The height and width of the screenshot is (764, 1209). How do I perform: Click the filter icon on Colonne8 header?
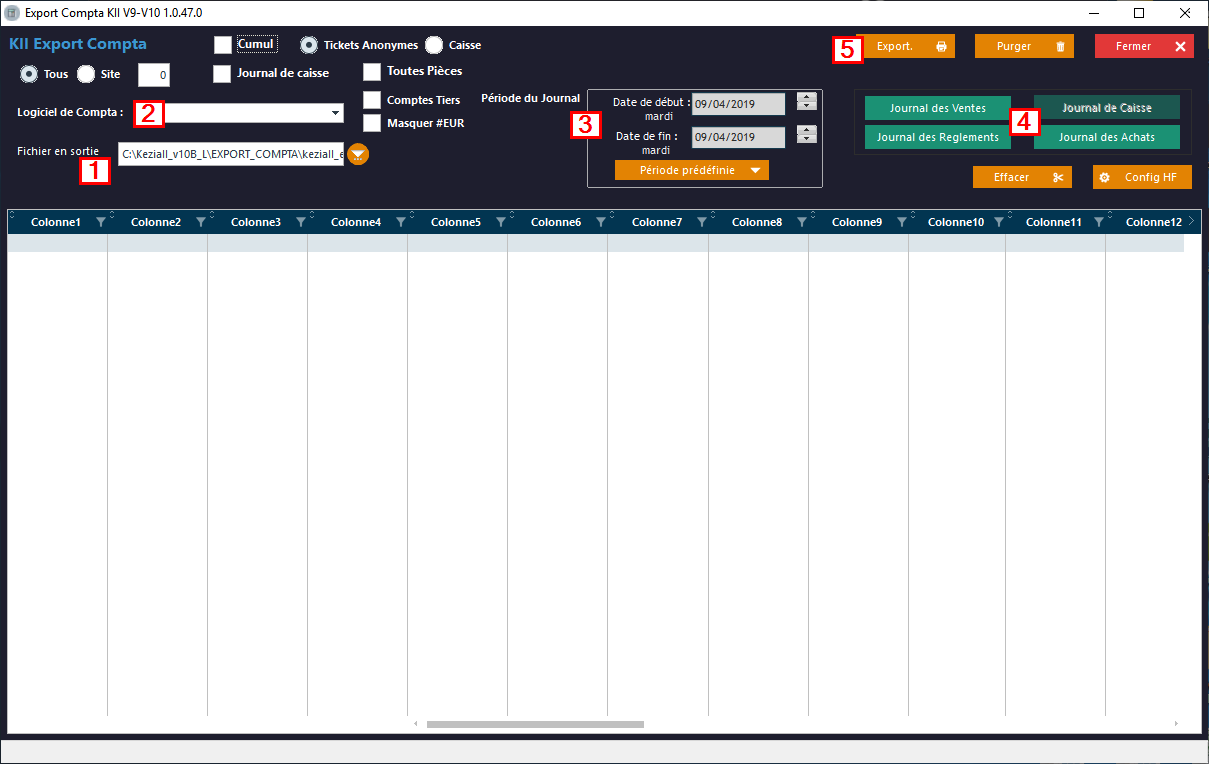tap(802, 222)
